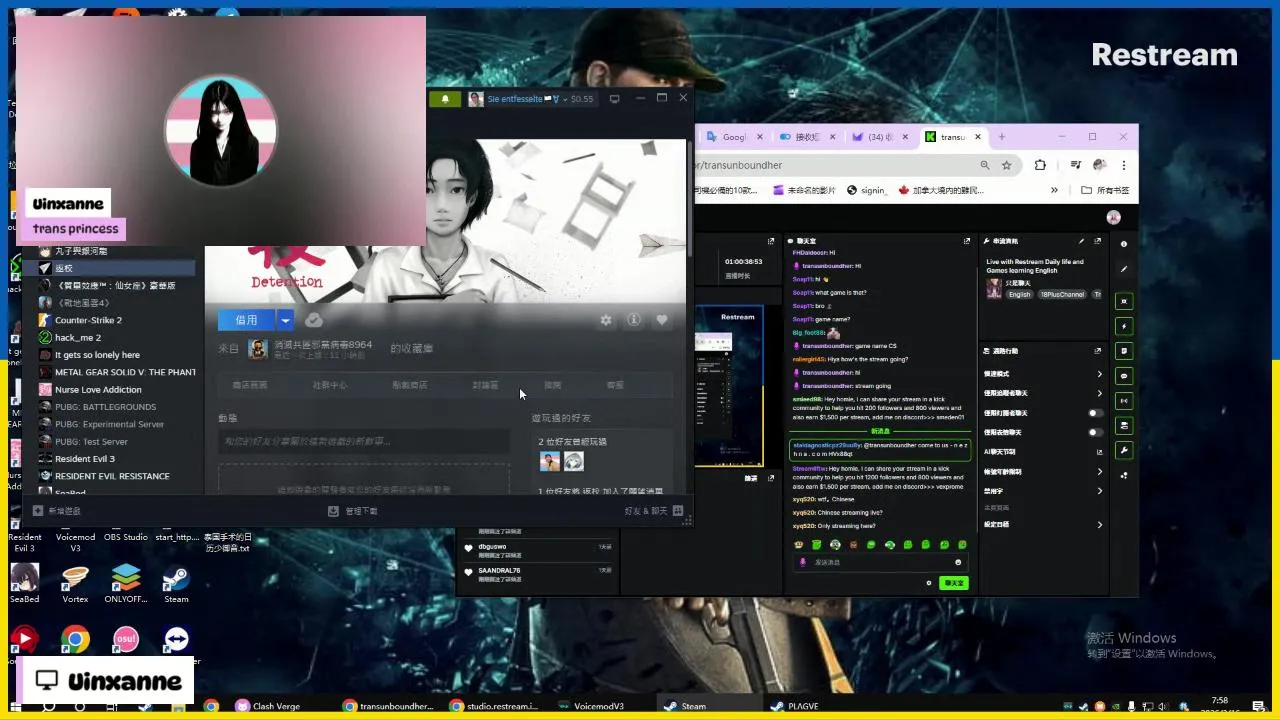Viewport: 1280px width, 720px height.
Task: Bookmark this page with the star icon
Action: (x=1007, y=165)
